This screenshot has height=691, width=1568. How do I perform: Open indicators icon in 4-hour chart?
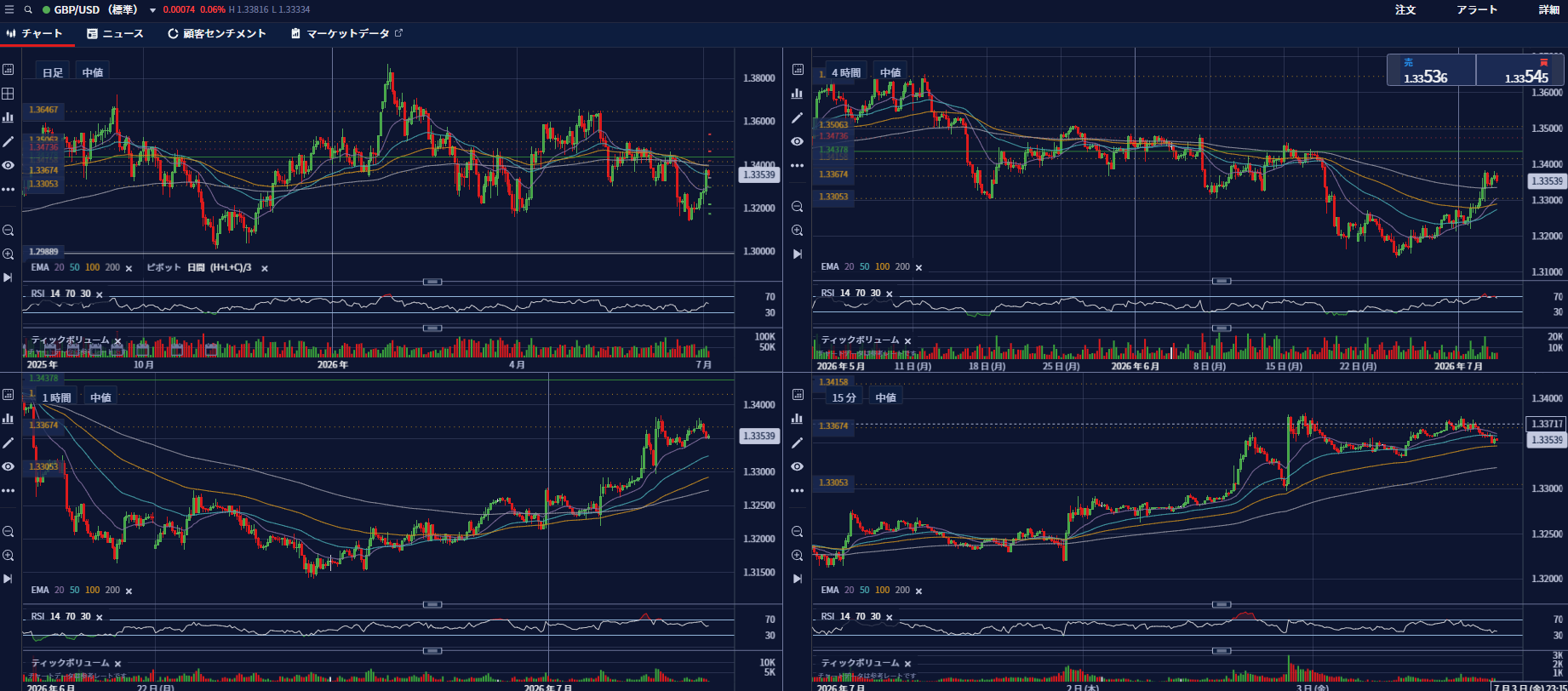coord(798,94)
